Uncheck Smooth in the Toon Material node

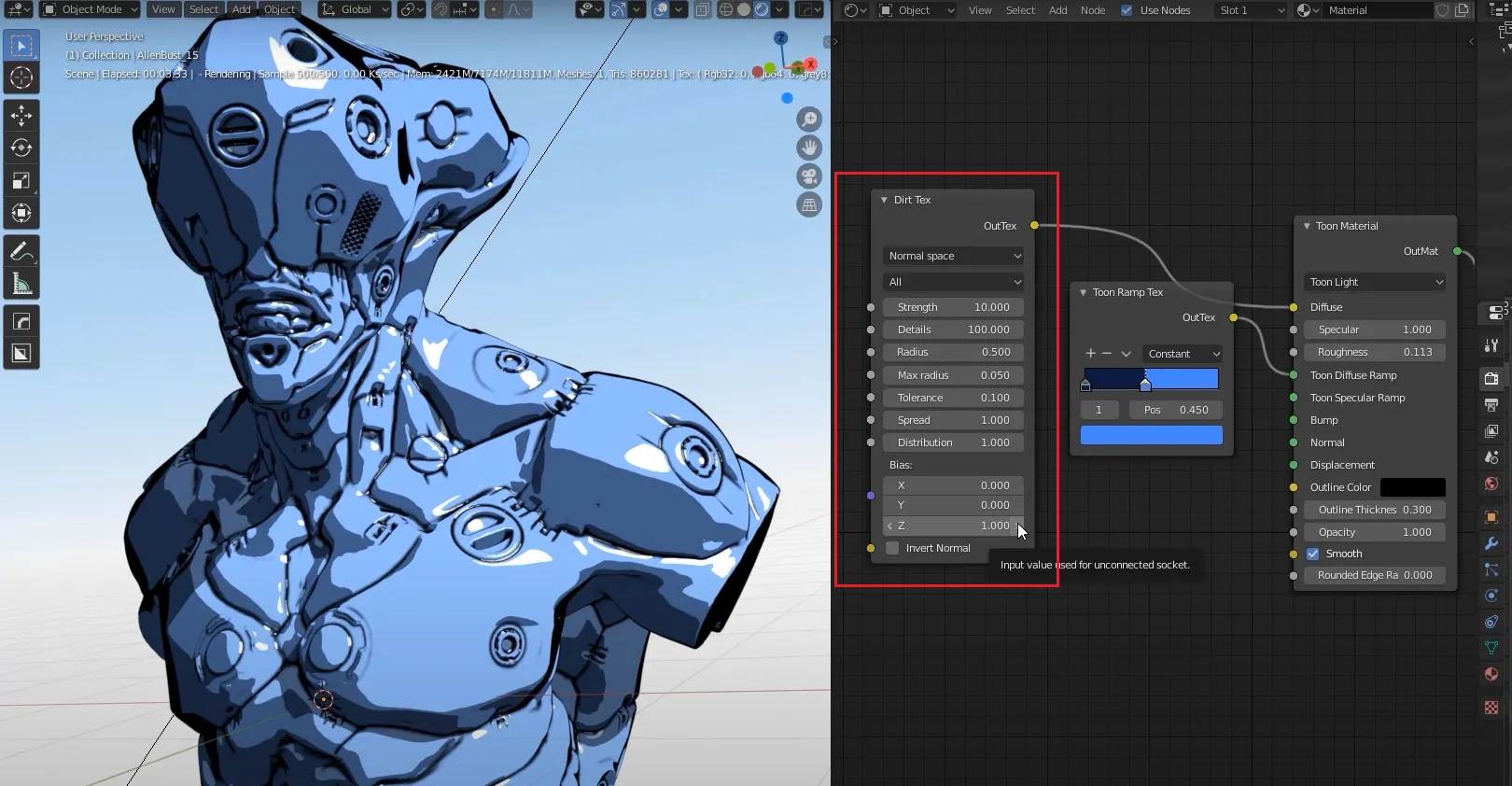click(x=1313, y=554)
